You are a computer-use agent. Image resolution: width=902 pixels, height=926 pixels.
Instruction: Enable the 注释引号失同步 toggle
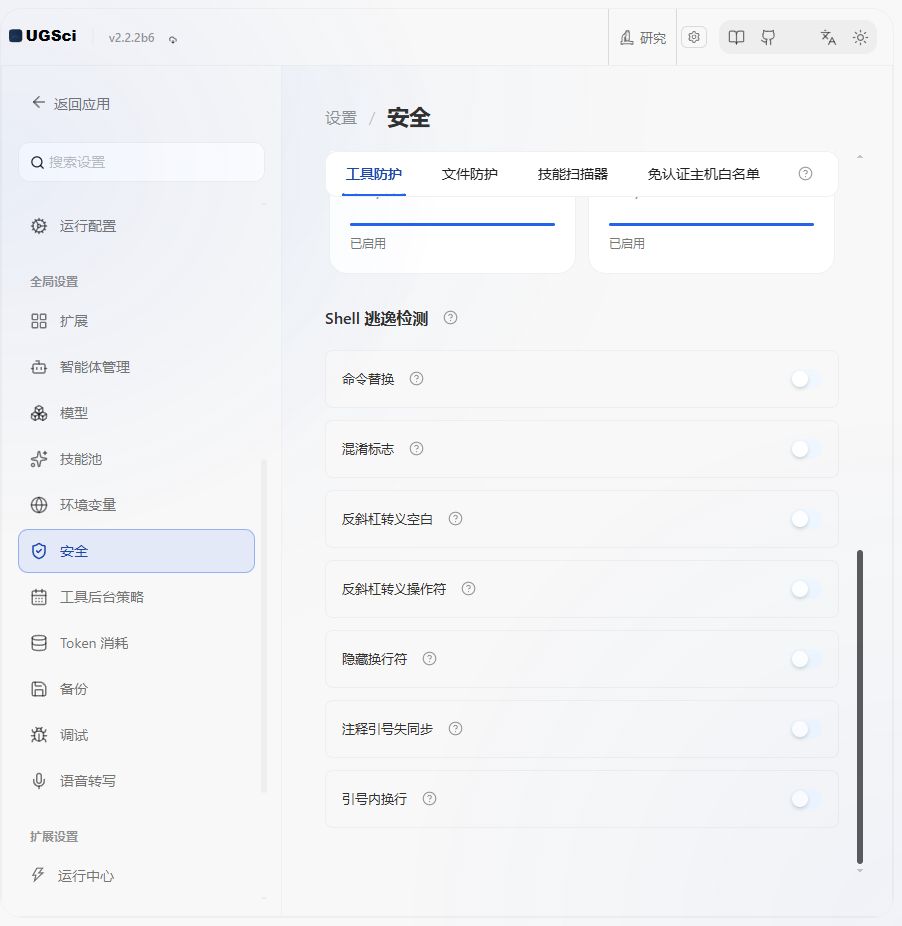[x=806, y=729]
